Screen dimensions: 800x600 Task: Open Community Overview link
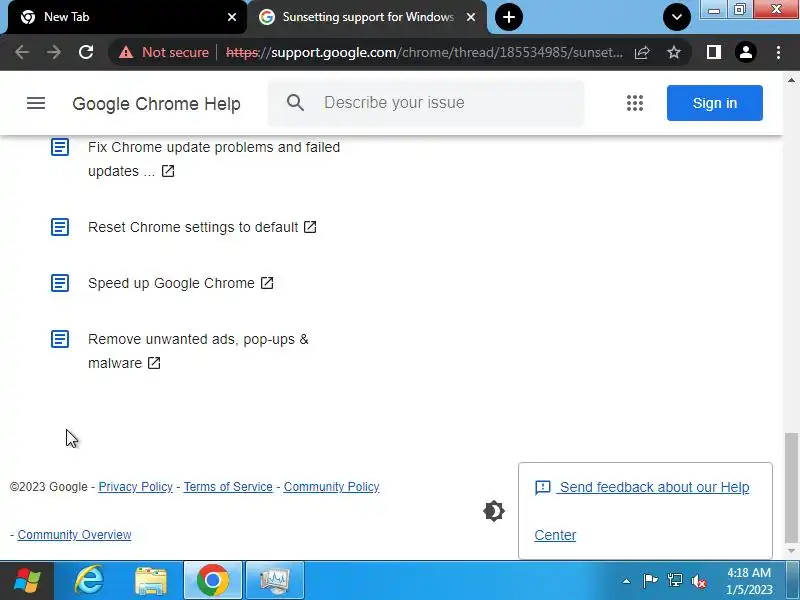coord(74,535)
